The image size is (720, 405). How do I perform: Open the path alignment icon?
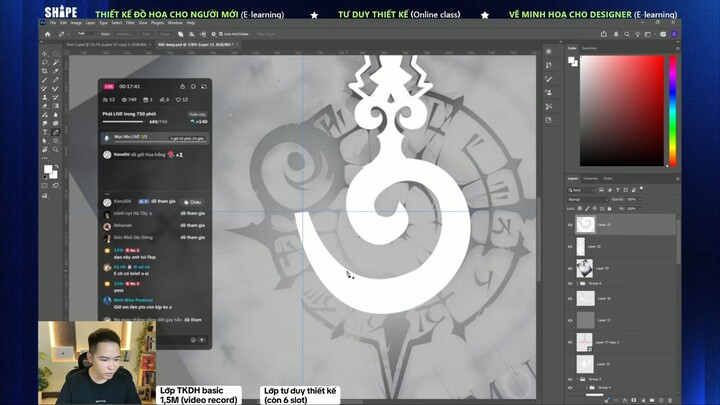[191, 34]
